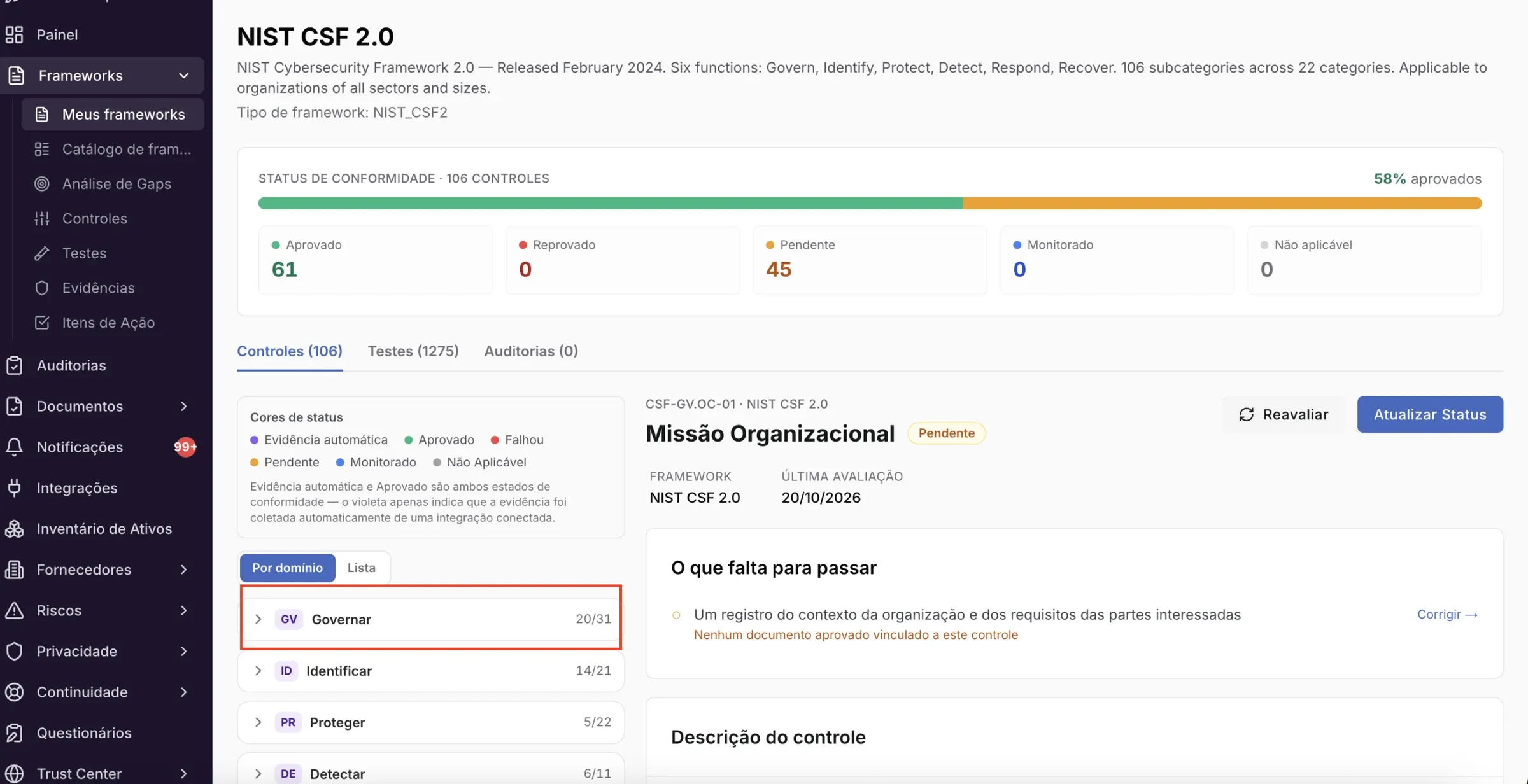Open the Auditorias clipboard icon
This screenshot has height=784, width=1528.
click(x=14, y=365)
